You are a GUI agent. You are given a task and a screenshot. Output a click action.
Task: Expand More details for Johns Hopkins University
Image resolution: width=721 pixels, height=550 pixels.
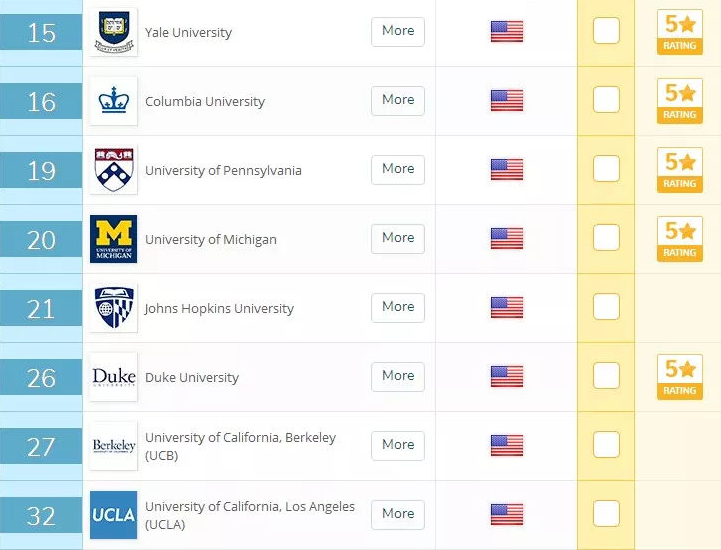point(398,308)
